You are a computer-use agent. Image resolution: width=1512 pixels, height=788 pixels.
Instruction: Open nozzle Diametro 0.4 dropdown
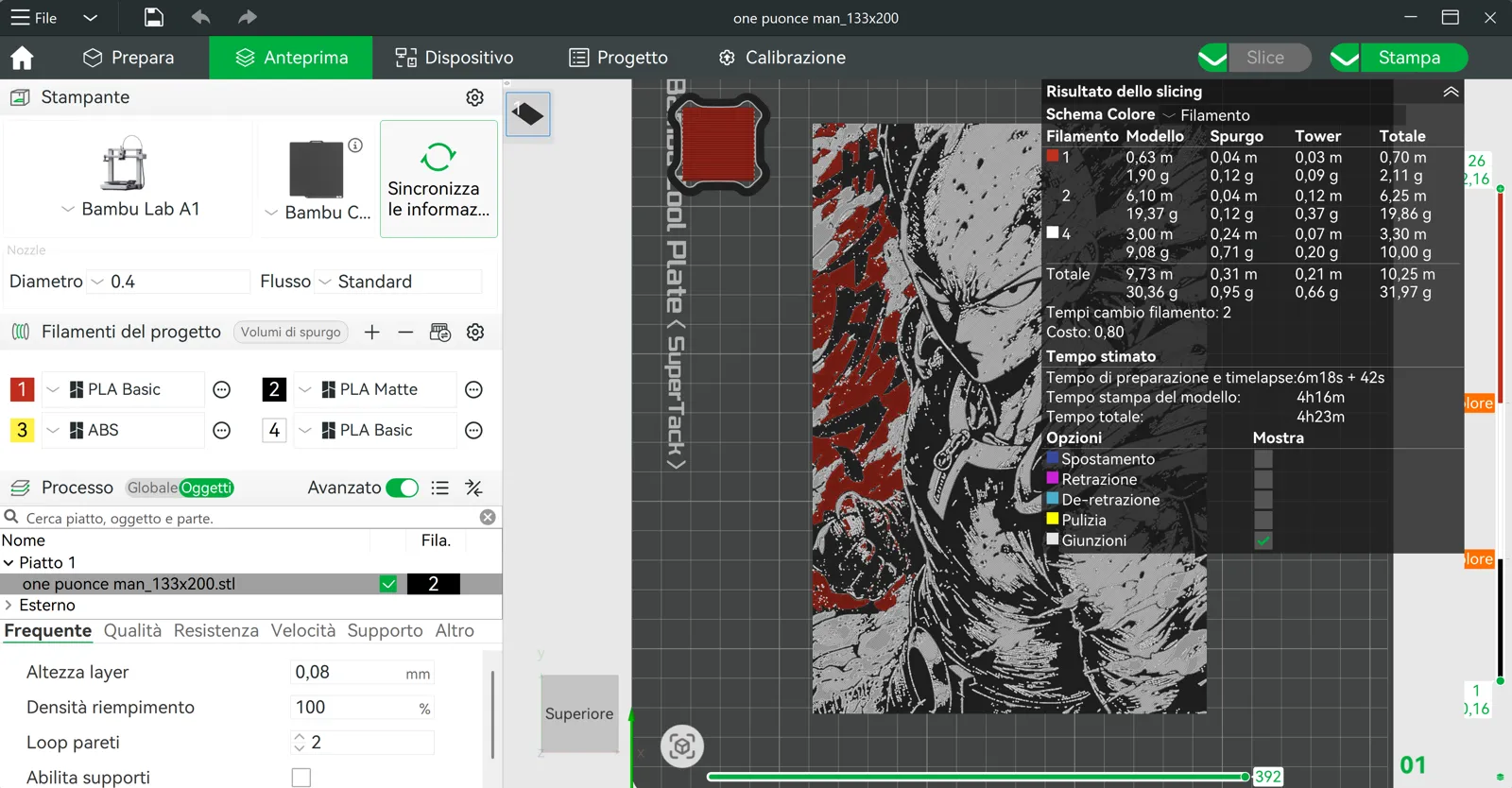pyautogui.click(x=97, y=282)
